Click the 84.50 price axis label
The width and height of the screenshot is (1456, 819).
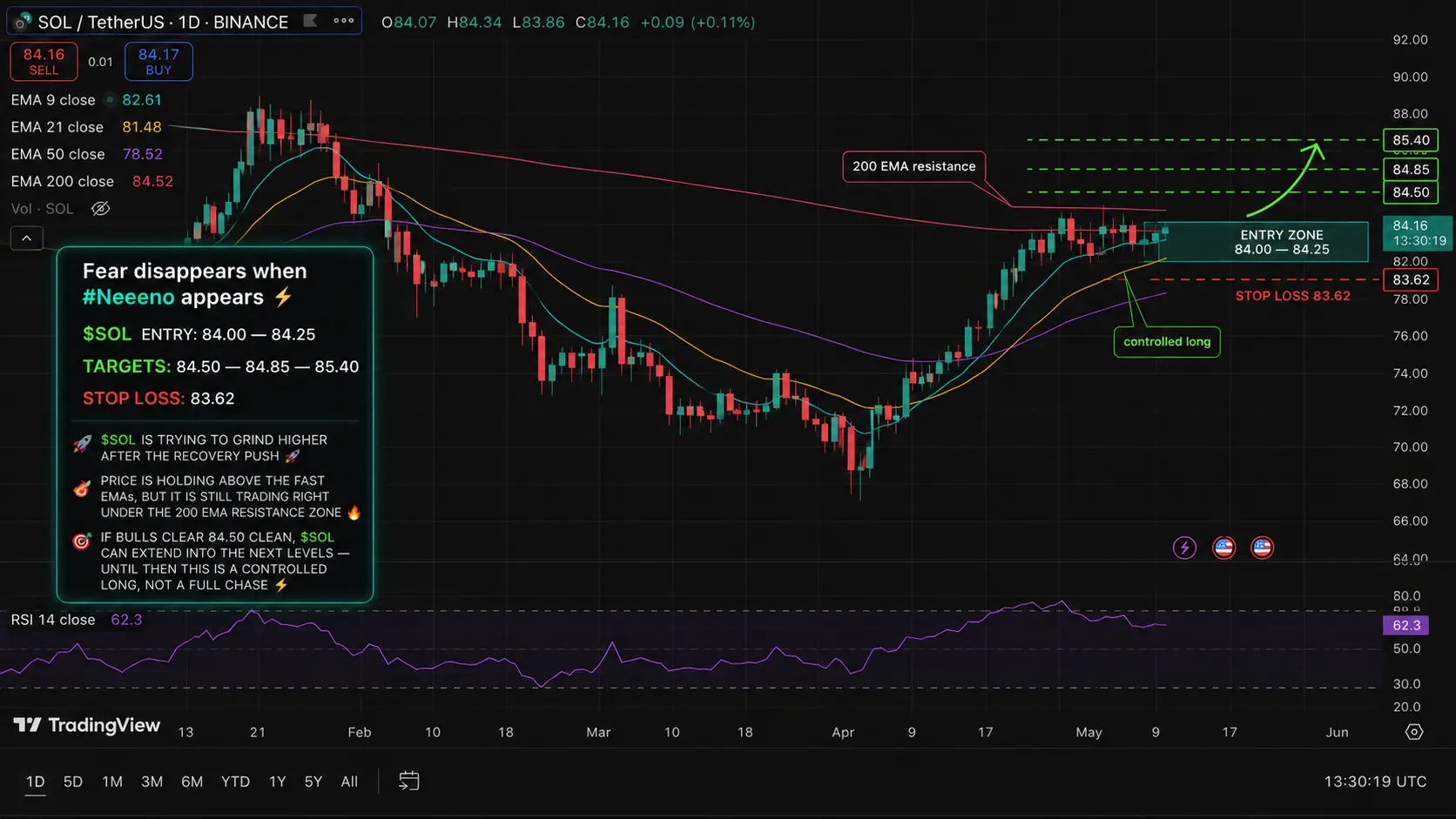(x=1411, y=192)
